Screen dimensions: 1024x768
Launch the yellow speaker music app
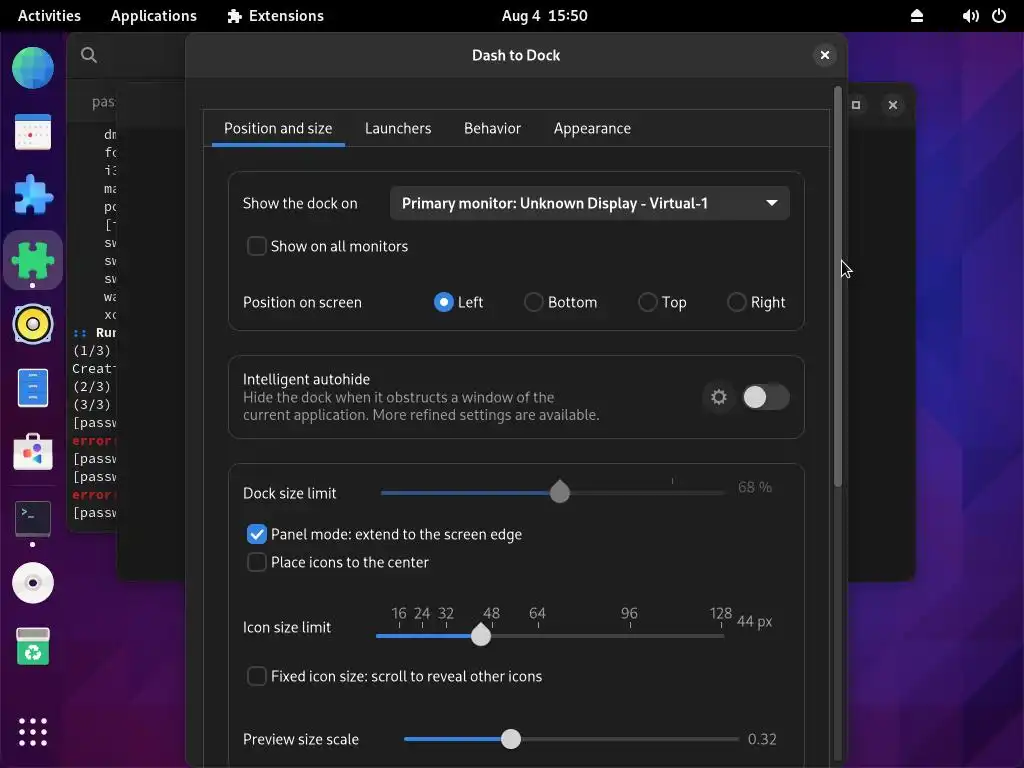(x=33, y=324)
